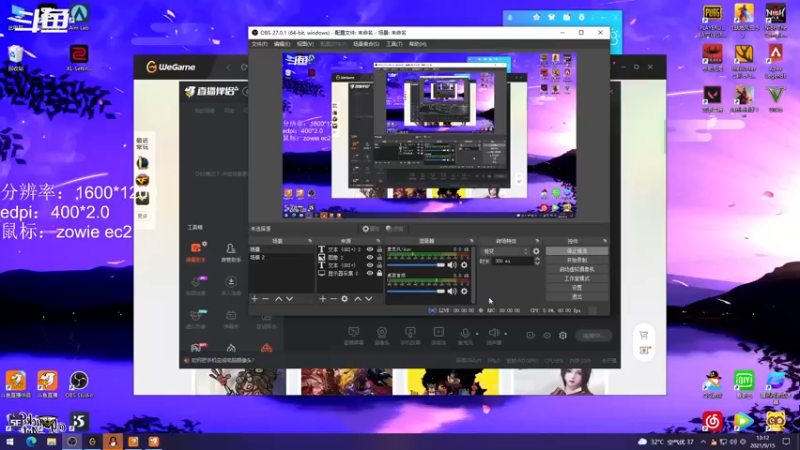Move source up in Sources panel
The width and height of the screenshot is (800, 450).
pyautogui.click(x=358, y=299)
